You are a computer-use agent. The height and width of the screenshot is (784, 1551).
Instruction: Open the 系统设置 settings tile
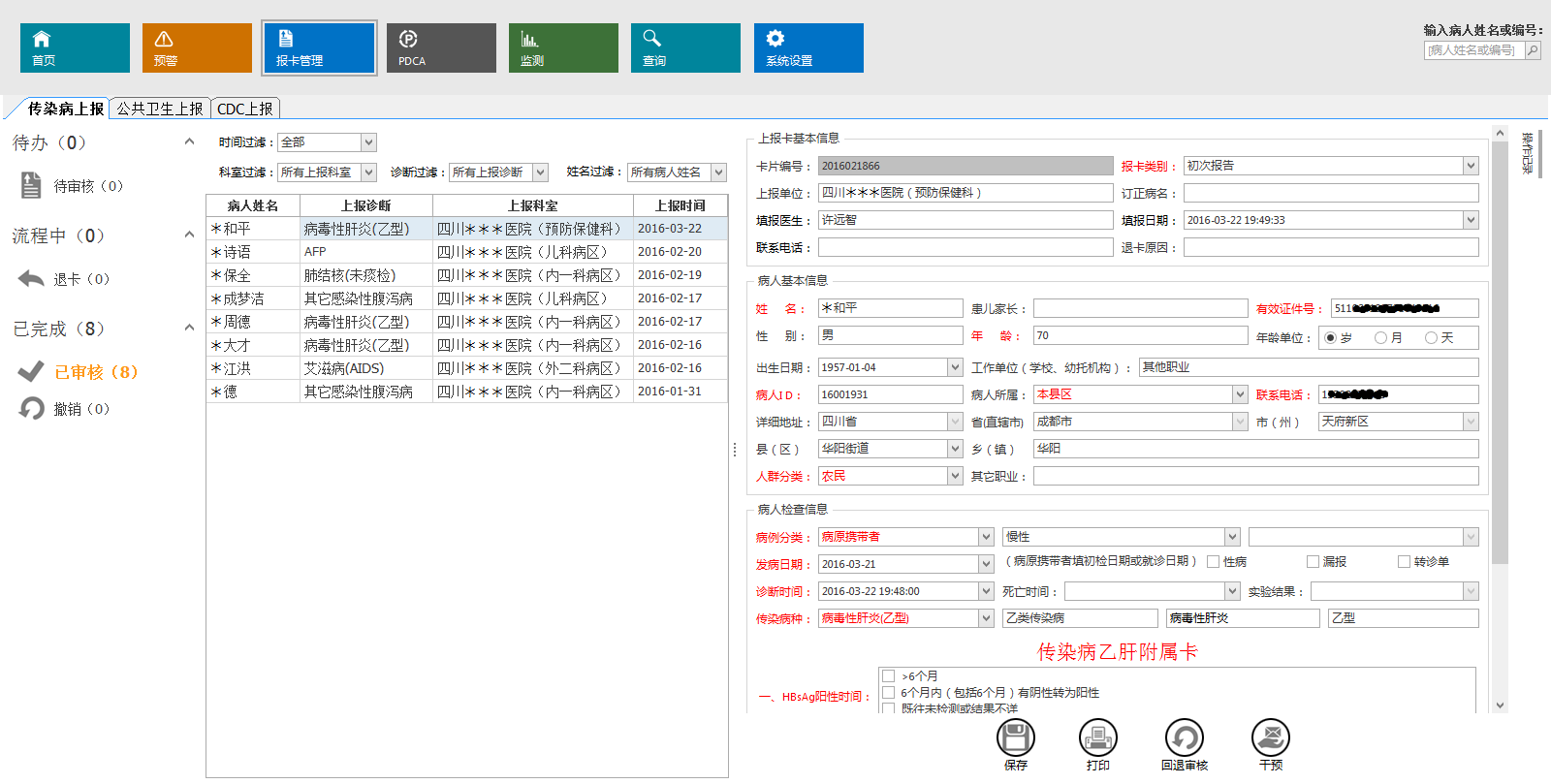[x=808, y=47]
